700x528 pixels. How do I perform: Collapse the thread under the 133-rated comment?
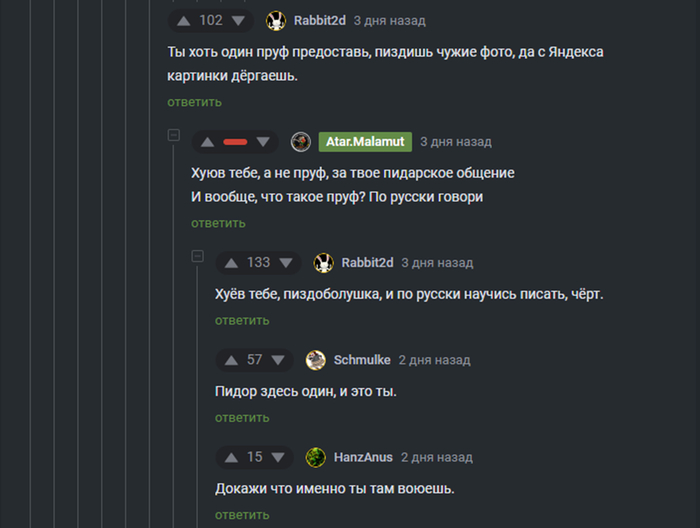(x=197, y=256)
